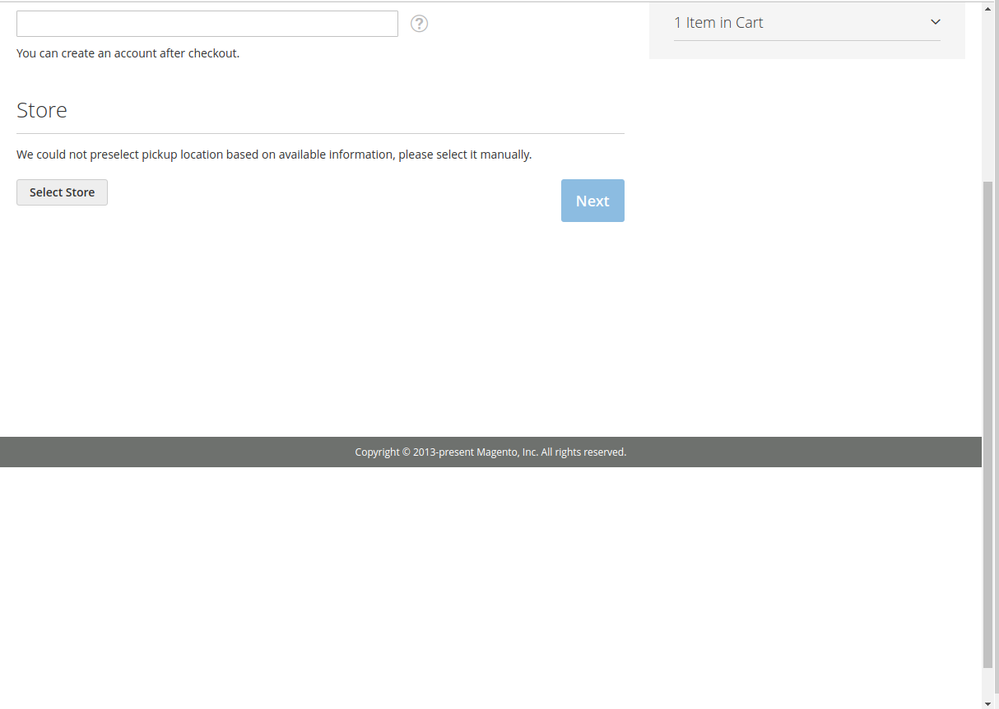The width and height of the screenshot is (999, 709).
Task: Click the divider under the cart title
Action: coord(807,41)
